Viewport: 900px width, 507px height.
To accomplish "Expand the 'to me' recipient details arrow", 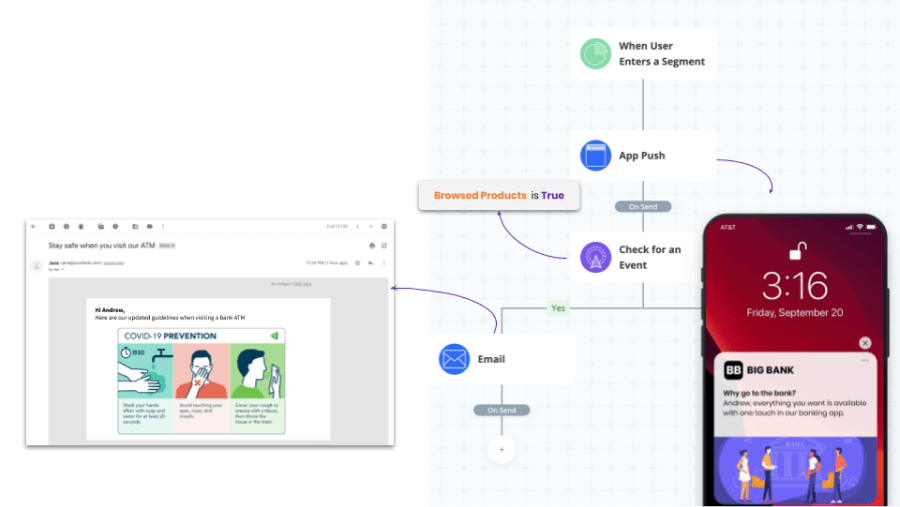I will click(60, 270).
